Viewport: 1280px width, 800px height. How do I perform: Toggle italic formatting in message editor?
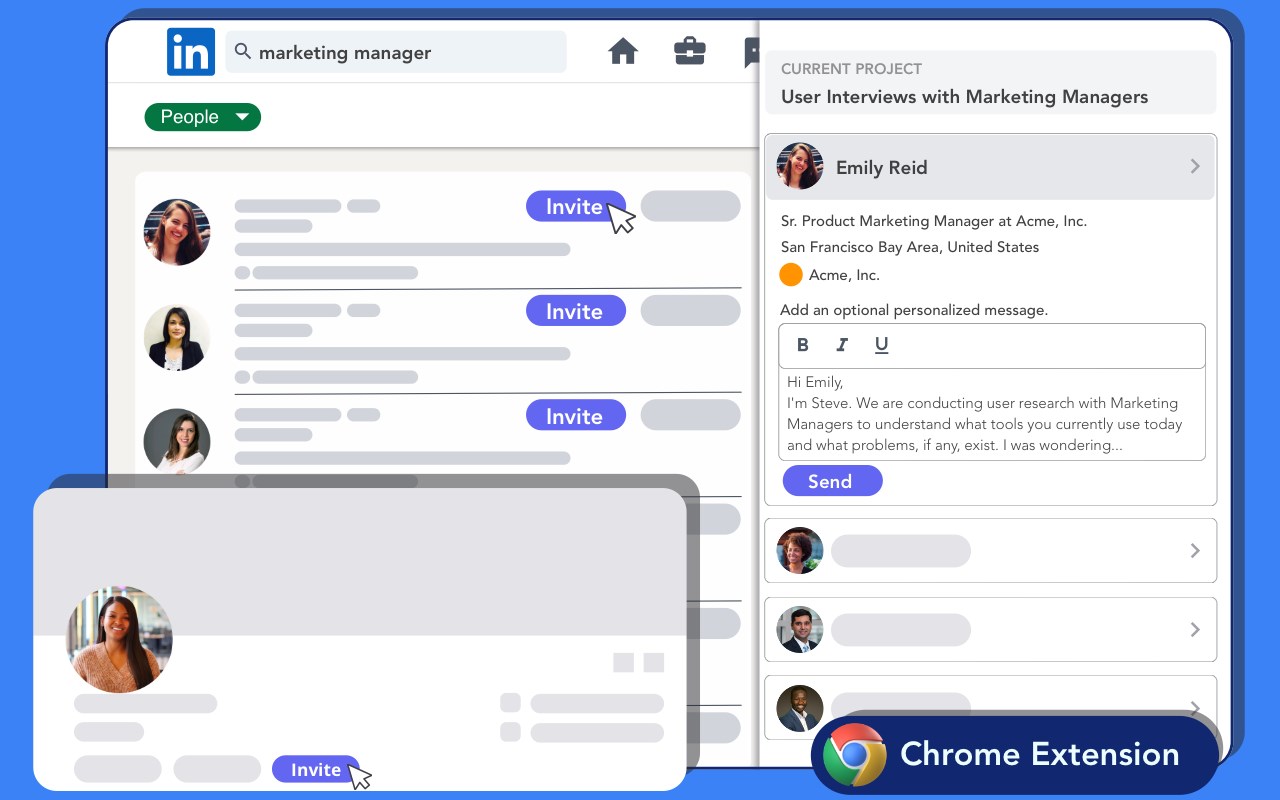[x=842, y=345]
